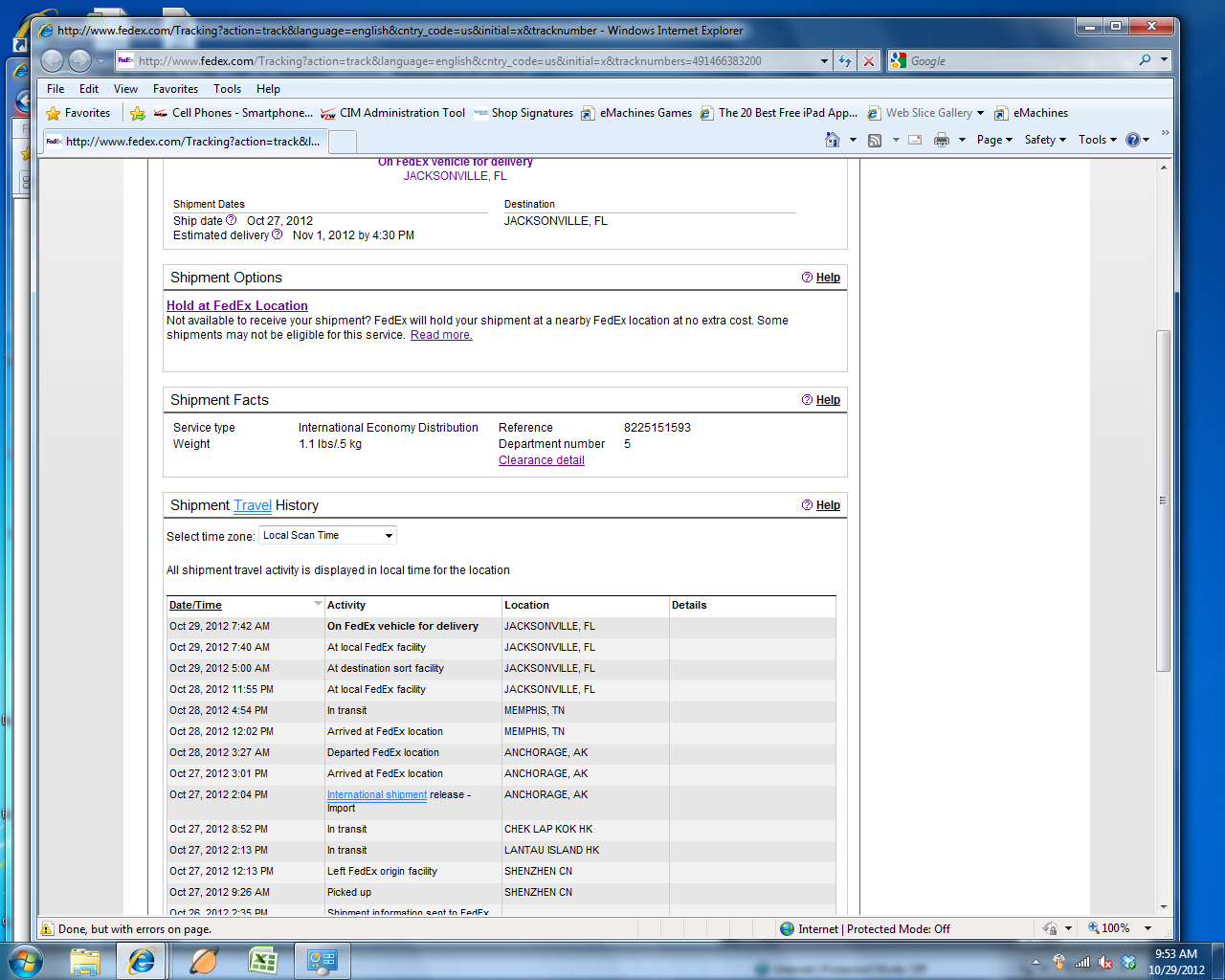Open Select time zone dropdown
This screenshot has height=980, width=1225.
327,535
